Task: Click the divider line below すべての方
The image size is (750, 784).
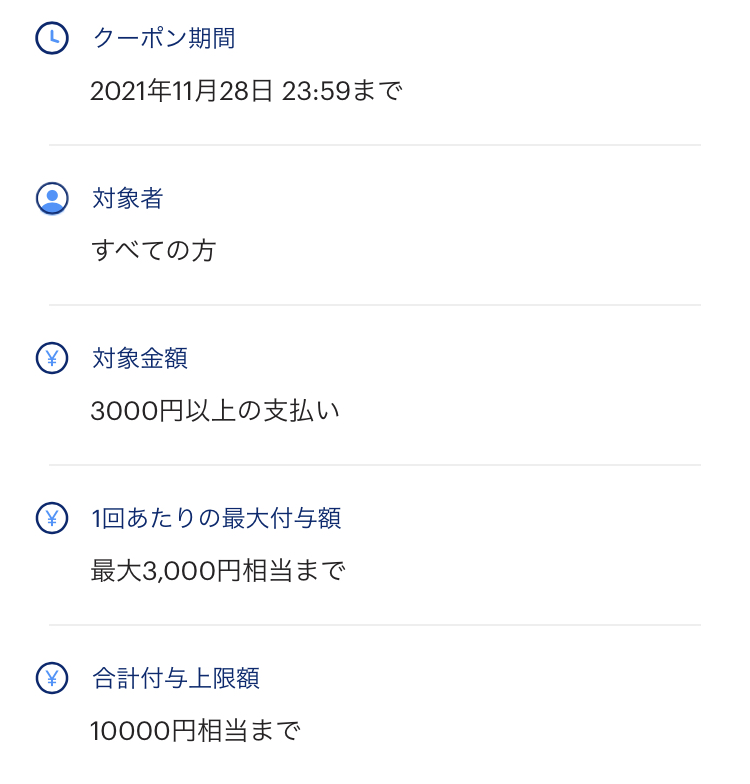Action: coord(375,305)
